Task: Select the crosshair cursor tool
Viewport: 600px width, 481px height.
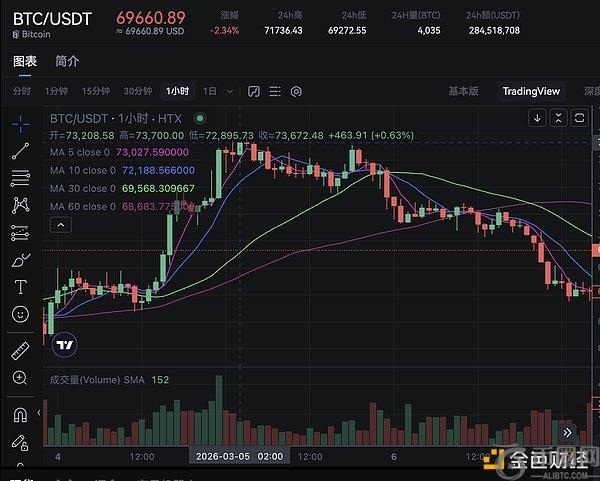Action: point(20,124)
